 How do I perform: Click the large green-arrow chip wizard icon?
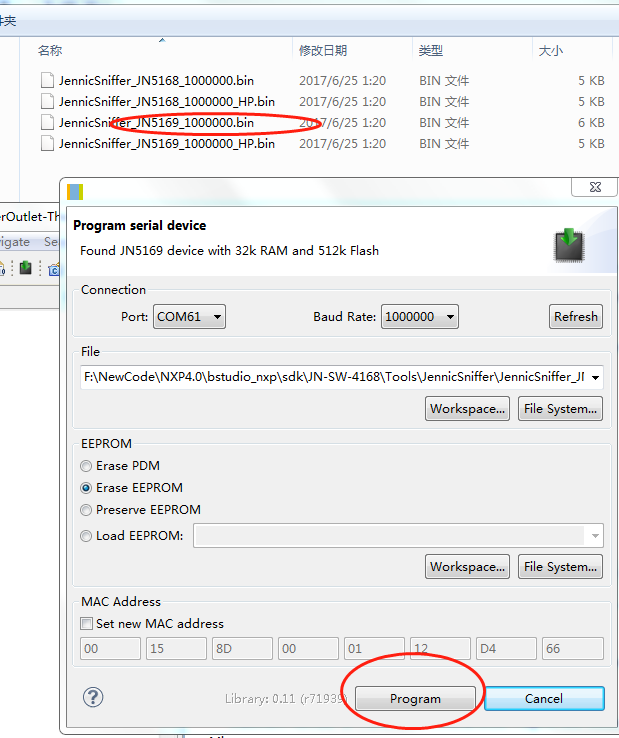point(569,245)
